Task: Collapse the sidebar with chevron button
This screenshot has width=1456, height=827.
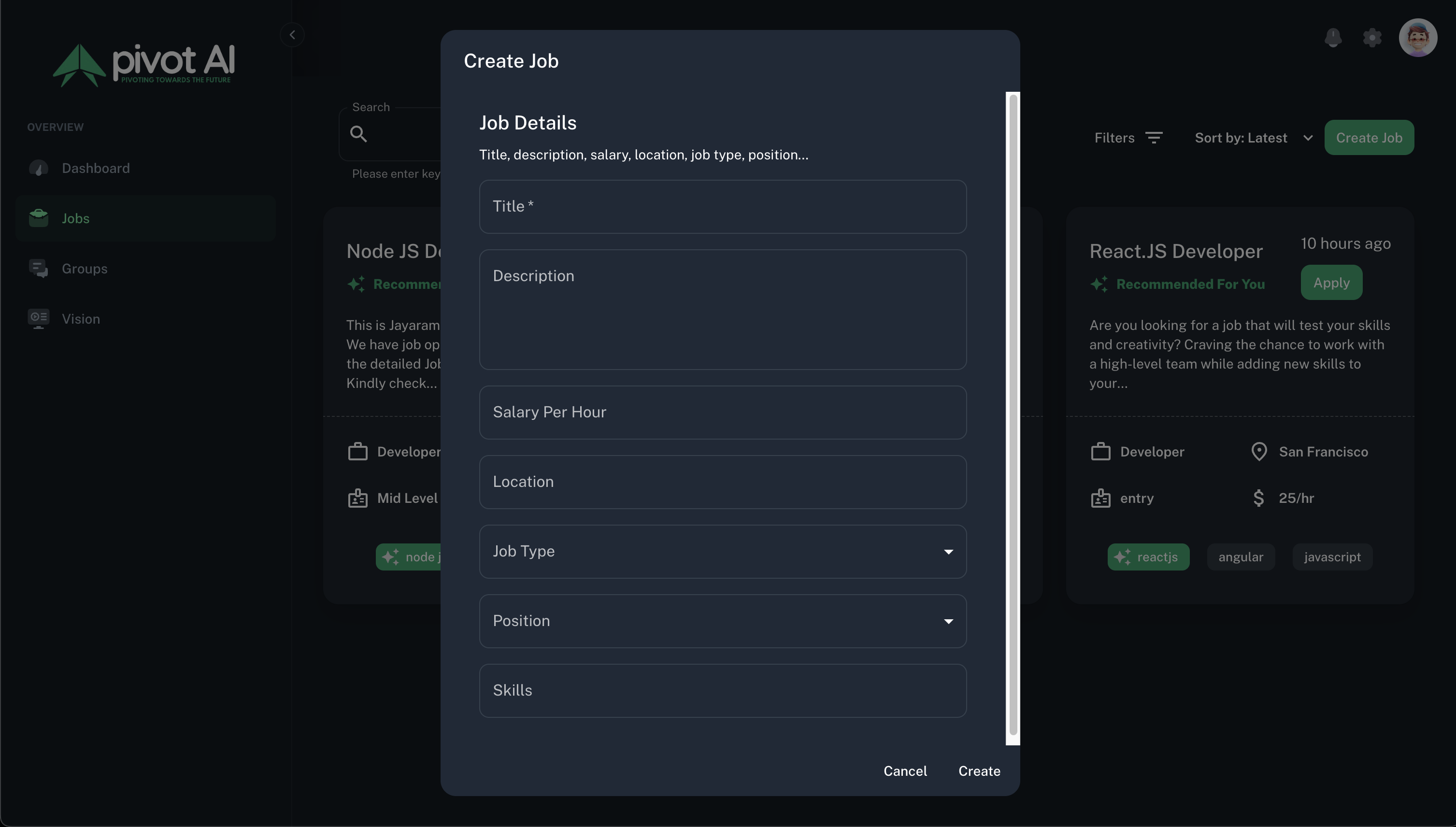Action: coord(292,35)
